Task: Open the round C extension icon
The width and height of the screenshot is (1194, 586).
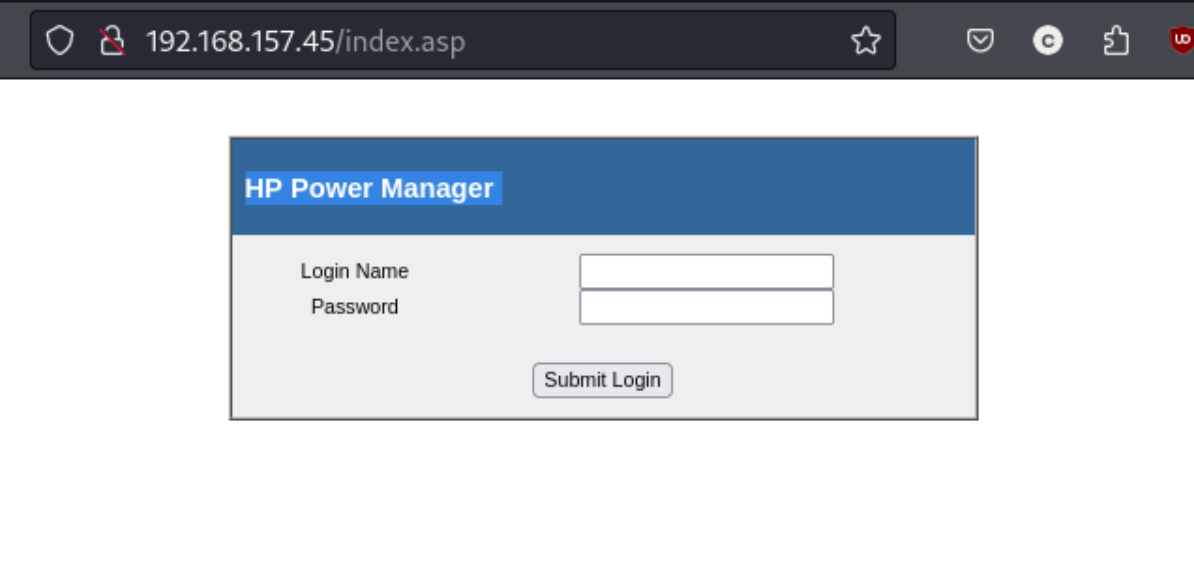Action: pos(1048,40)
